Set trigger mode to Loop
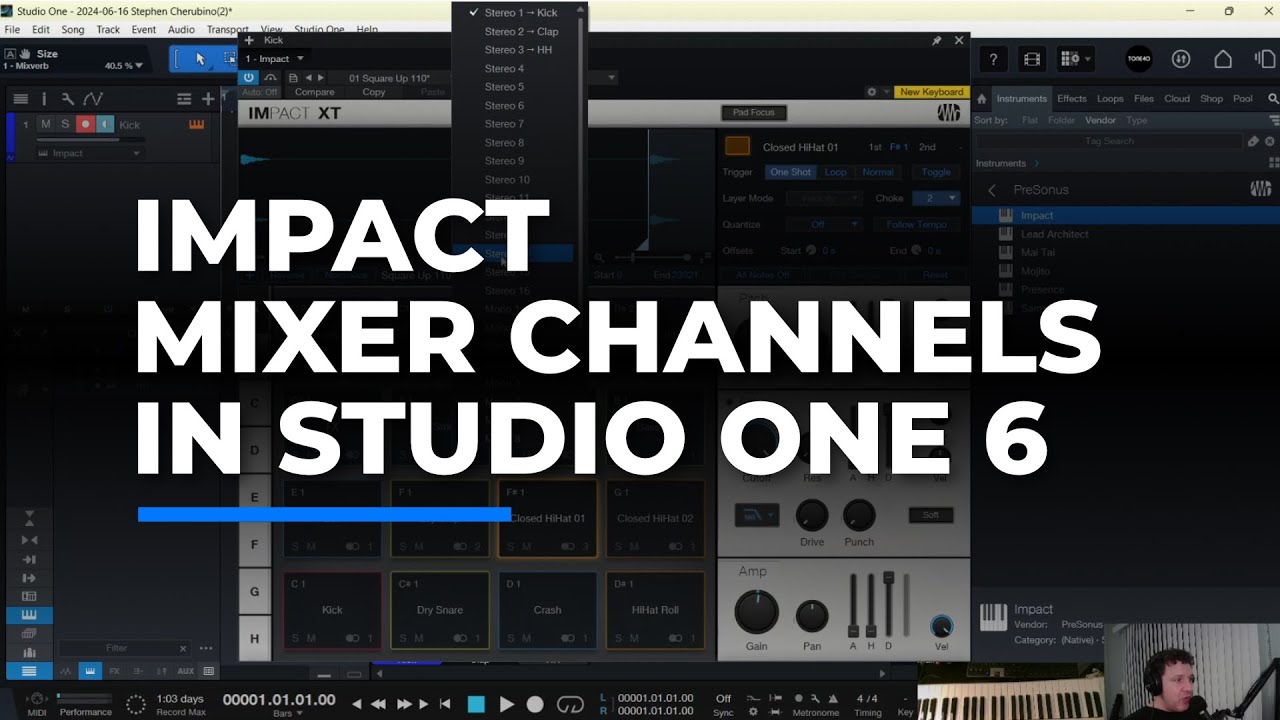This screenshot has height=720, width=1280. 836,172
